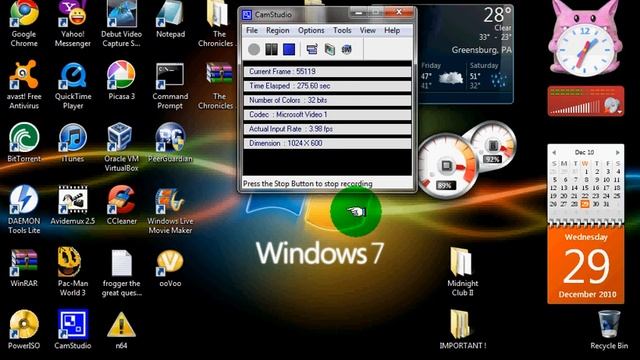Go to next month in calendar gadget
Screen dimensions: 640x360
618,152
